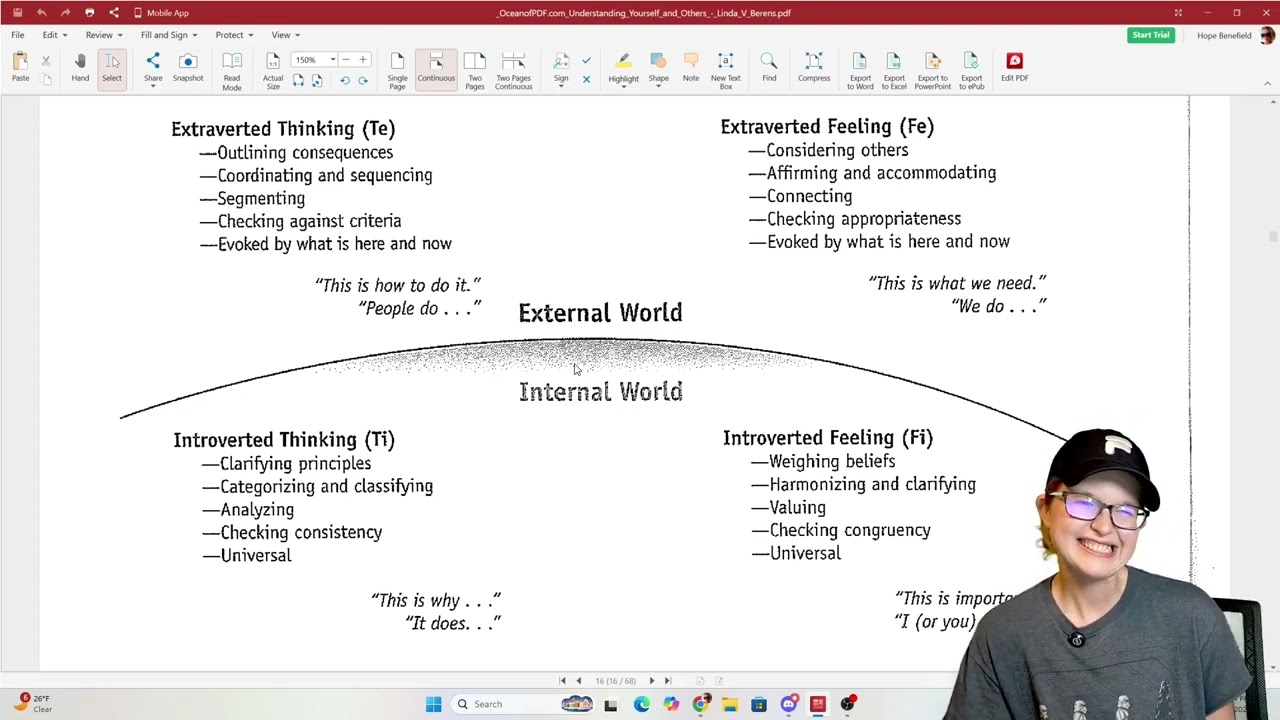Open the File menu

pos(18,35)
